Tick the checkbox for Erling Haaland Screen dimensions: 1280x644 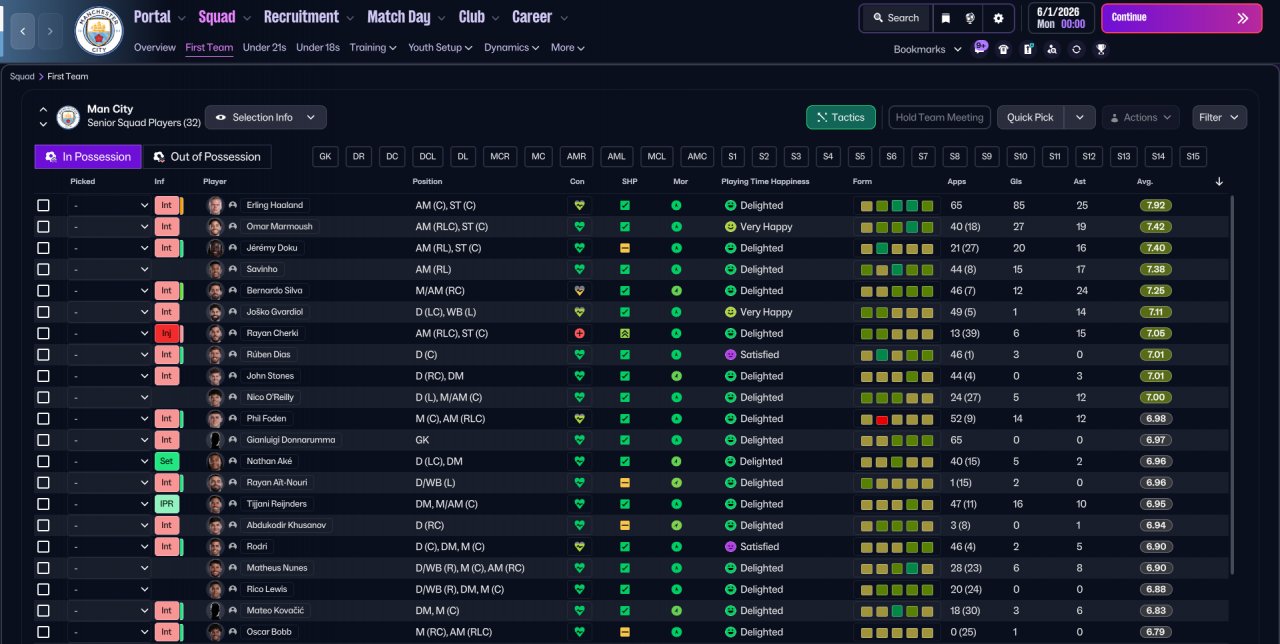43,205
